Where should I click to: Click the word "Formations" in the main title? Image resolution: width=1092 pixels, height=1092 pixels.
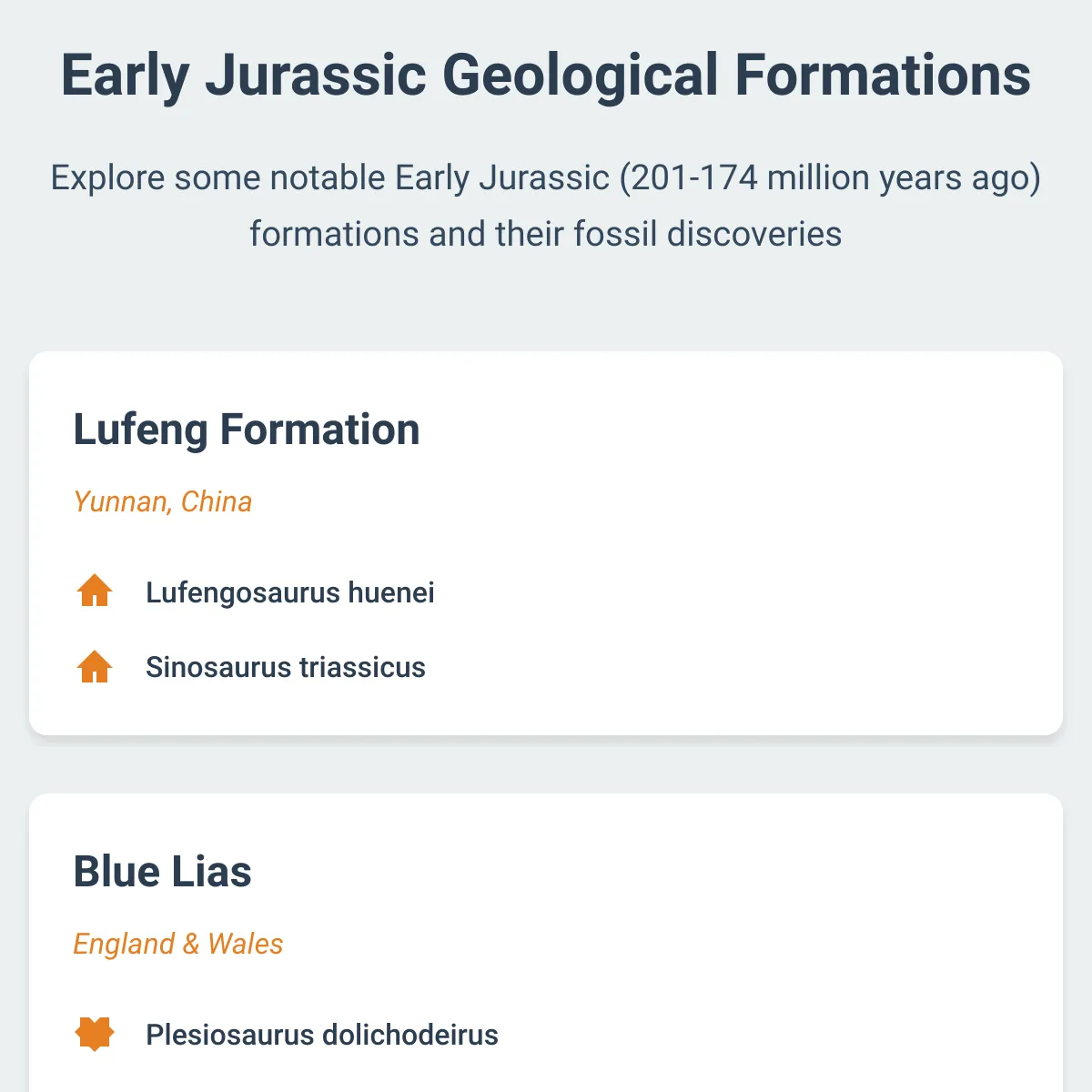point(883,75)
